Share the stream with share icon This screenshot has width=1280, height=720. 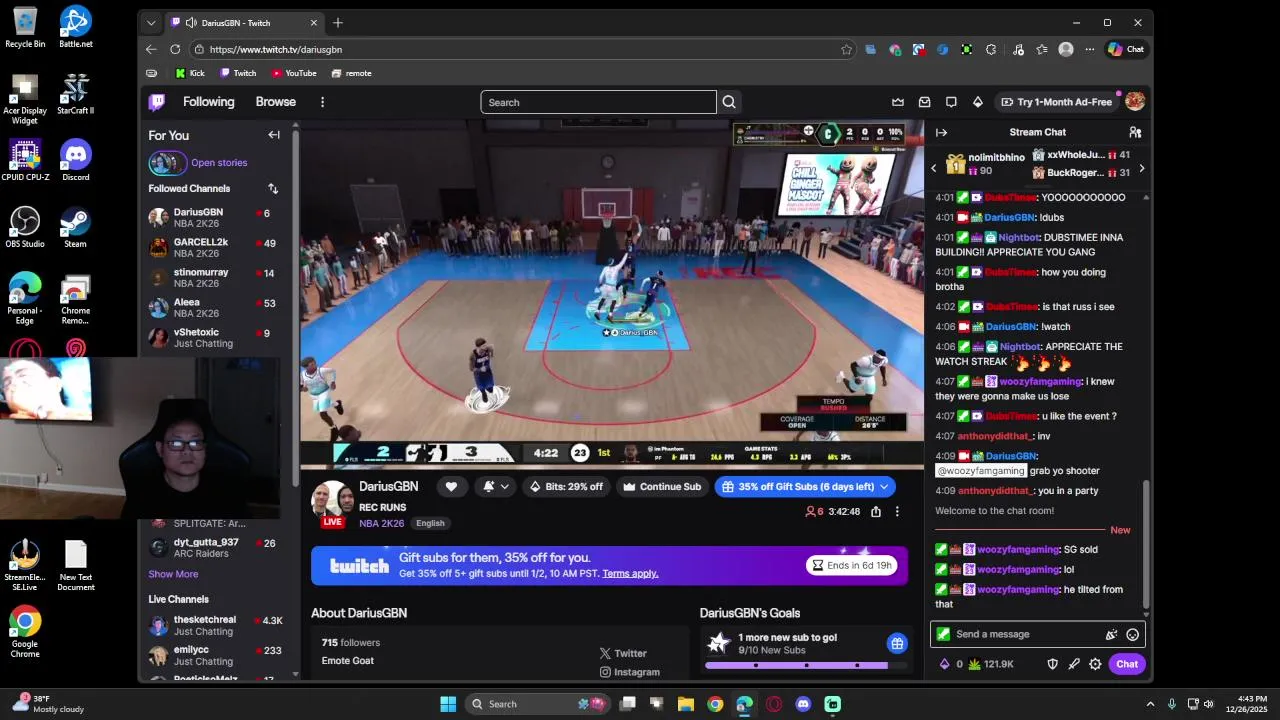876,512
